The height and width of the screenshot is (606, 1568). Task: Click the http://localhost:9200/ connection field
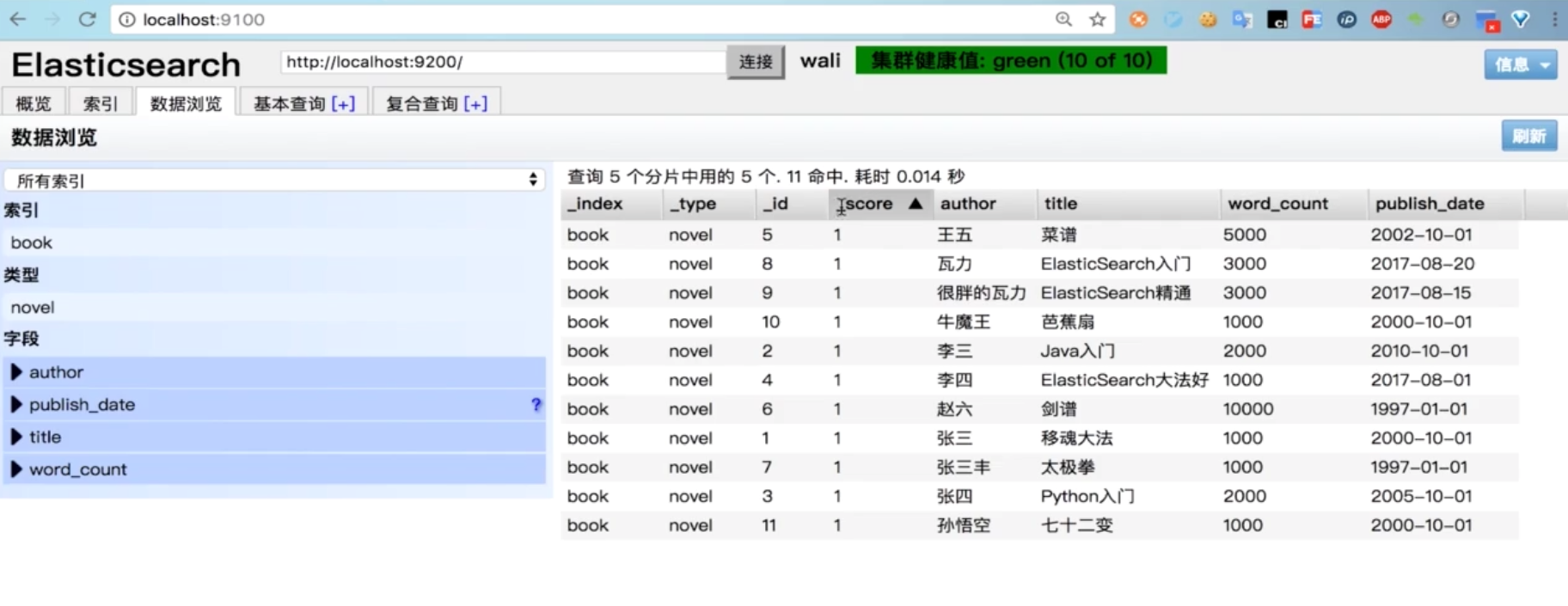tap(504, 62)
